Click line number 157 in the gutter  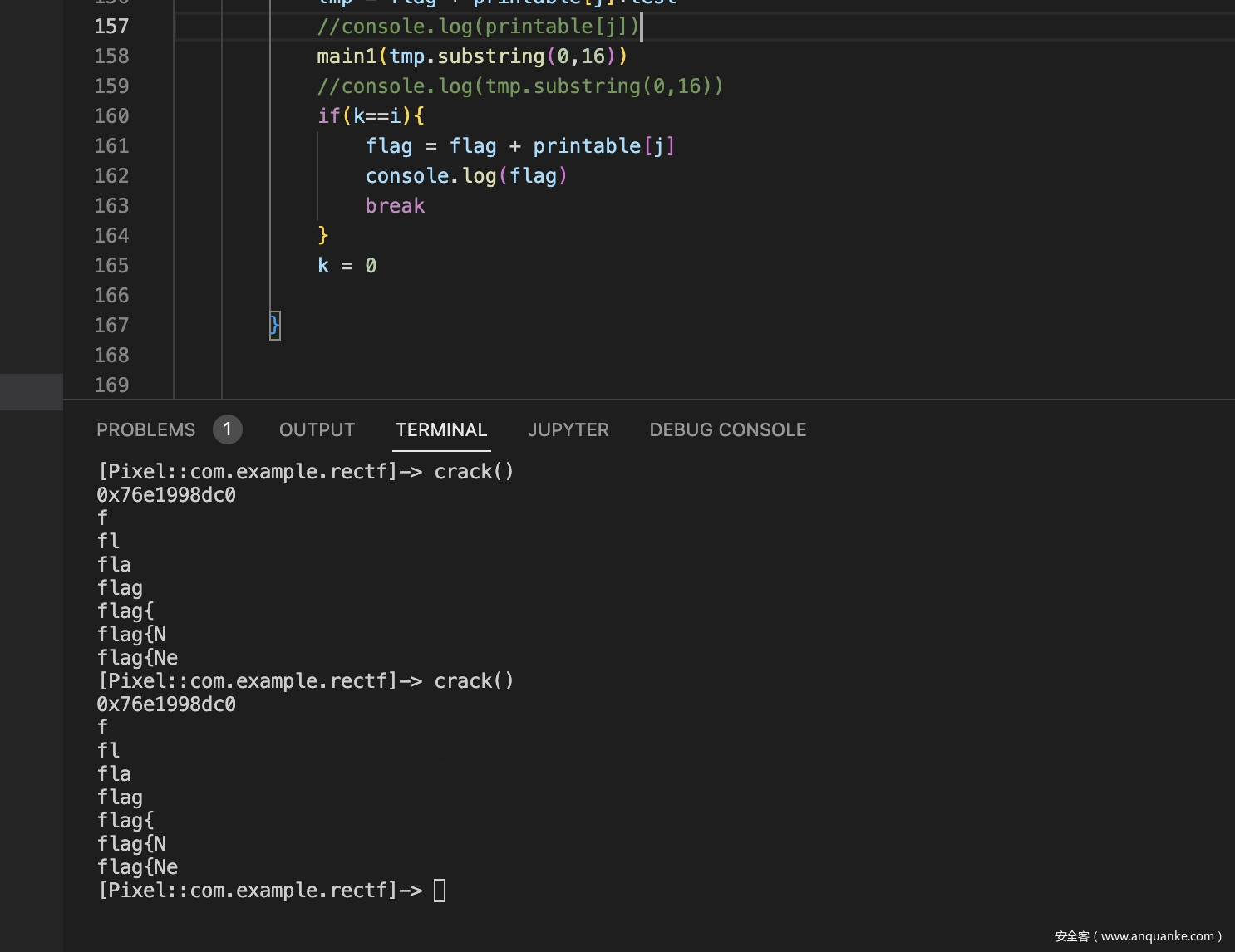111,27
